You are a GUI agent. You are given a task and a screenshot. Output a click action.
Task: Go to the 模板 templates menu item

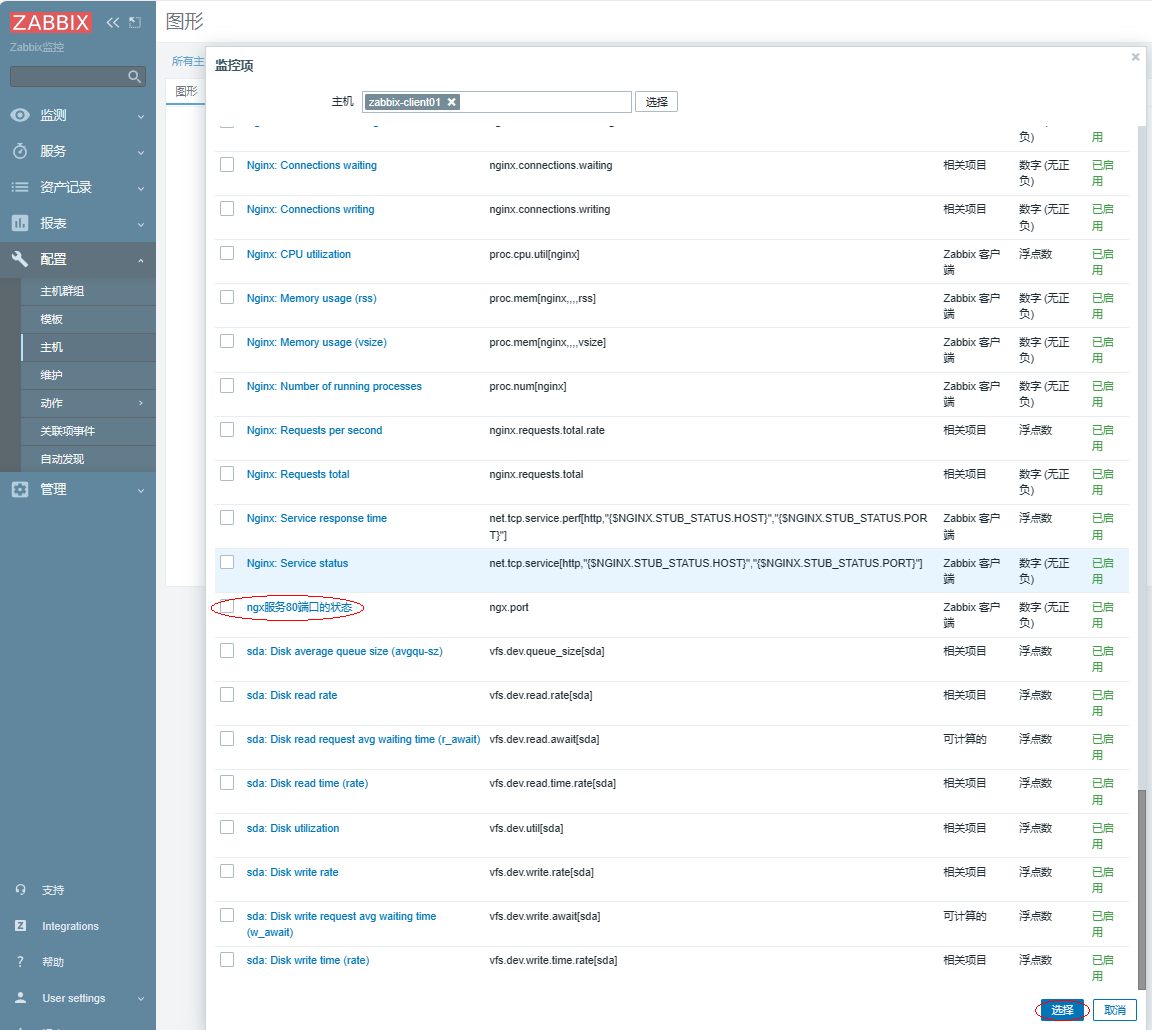click(51, 319)
